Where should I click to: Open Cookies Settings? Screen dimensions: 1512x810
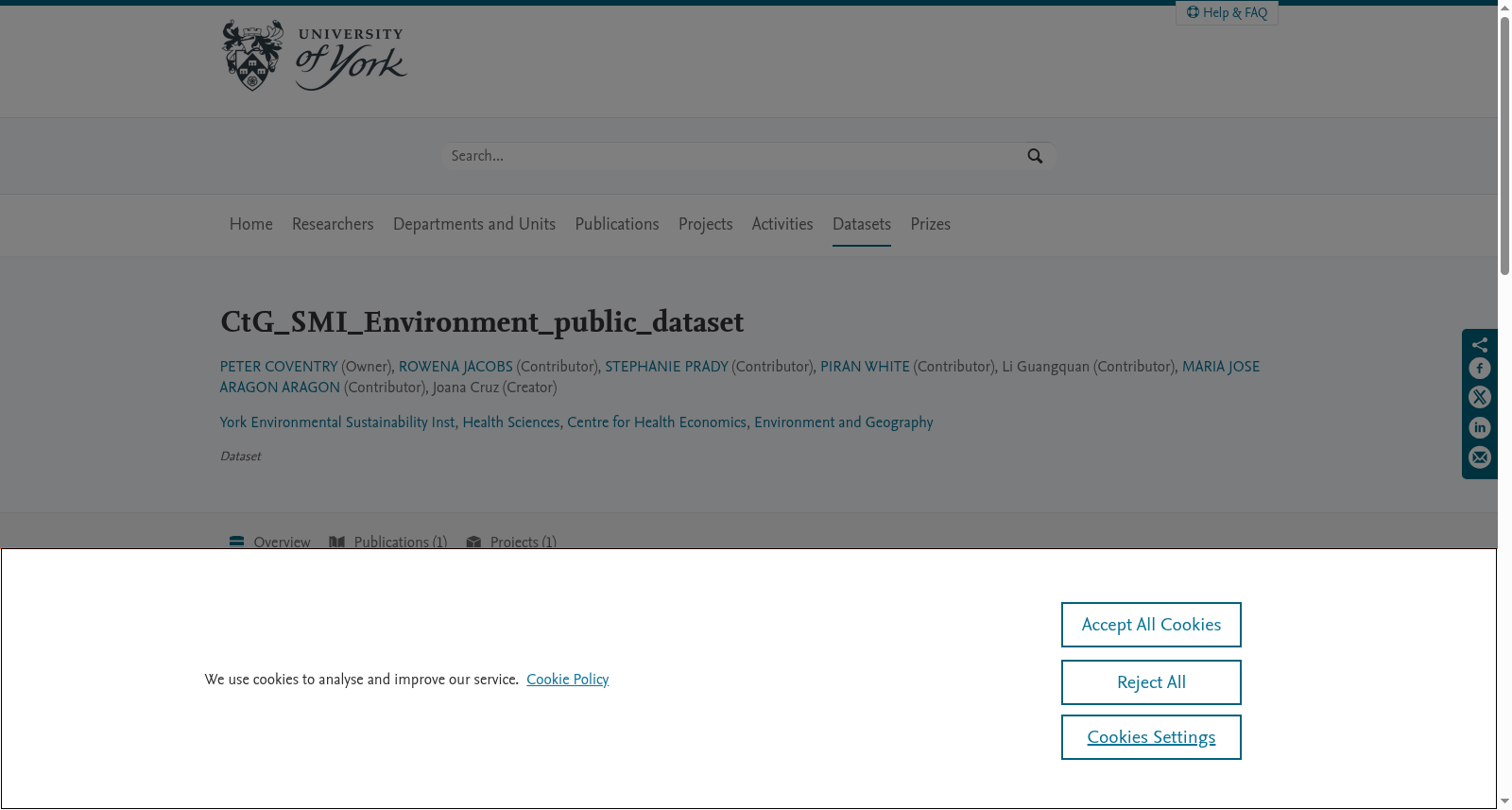[1151, 737]
